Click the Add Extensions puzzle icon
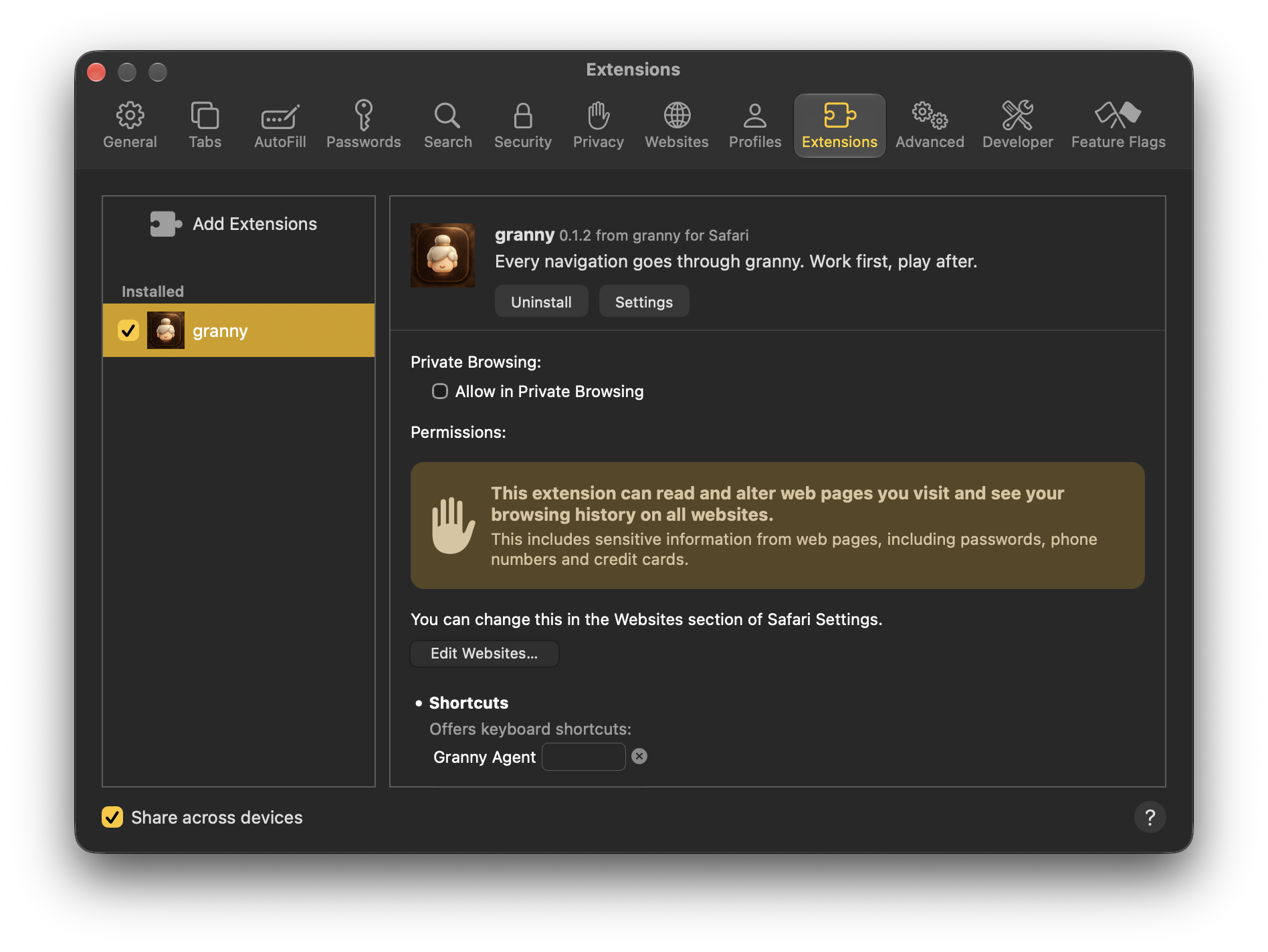The width and height of the screenshot is (1268, 952). 166,224
